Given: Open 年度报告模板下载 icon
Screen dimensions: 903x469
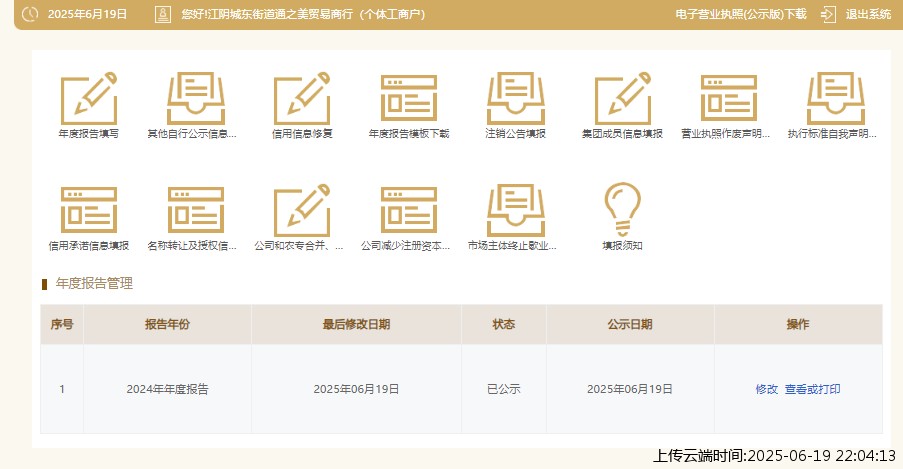Looking at the screenshot, I should (x=409, y=99).
